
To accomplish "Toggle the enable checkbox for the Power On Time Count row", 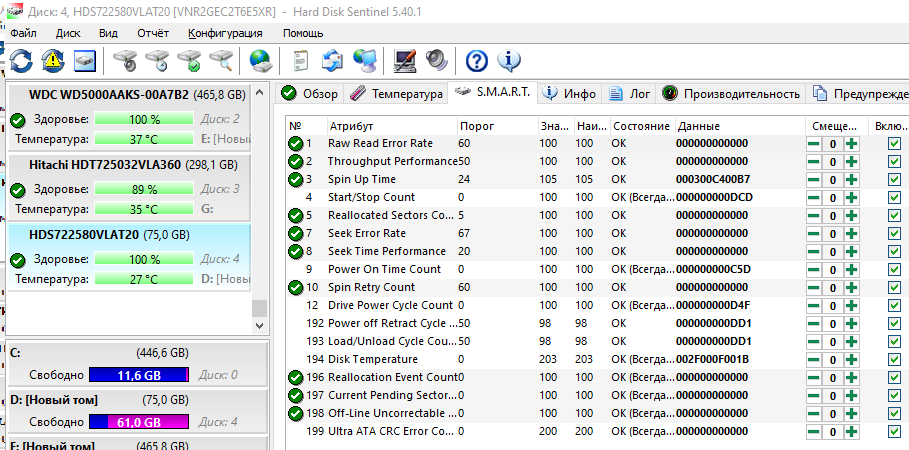I will [895, 270].
